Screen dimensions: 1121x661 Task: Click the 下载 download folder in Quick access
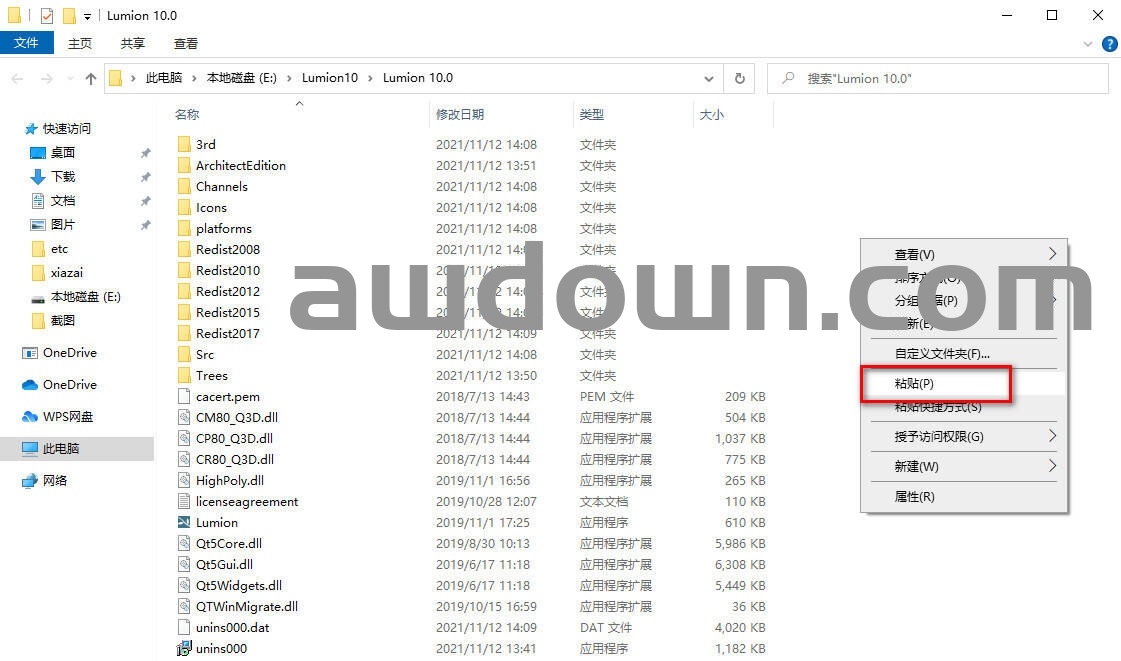tap(62, 177)
